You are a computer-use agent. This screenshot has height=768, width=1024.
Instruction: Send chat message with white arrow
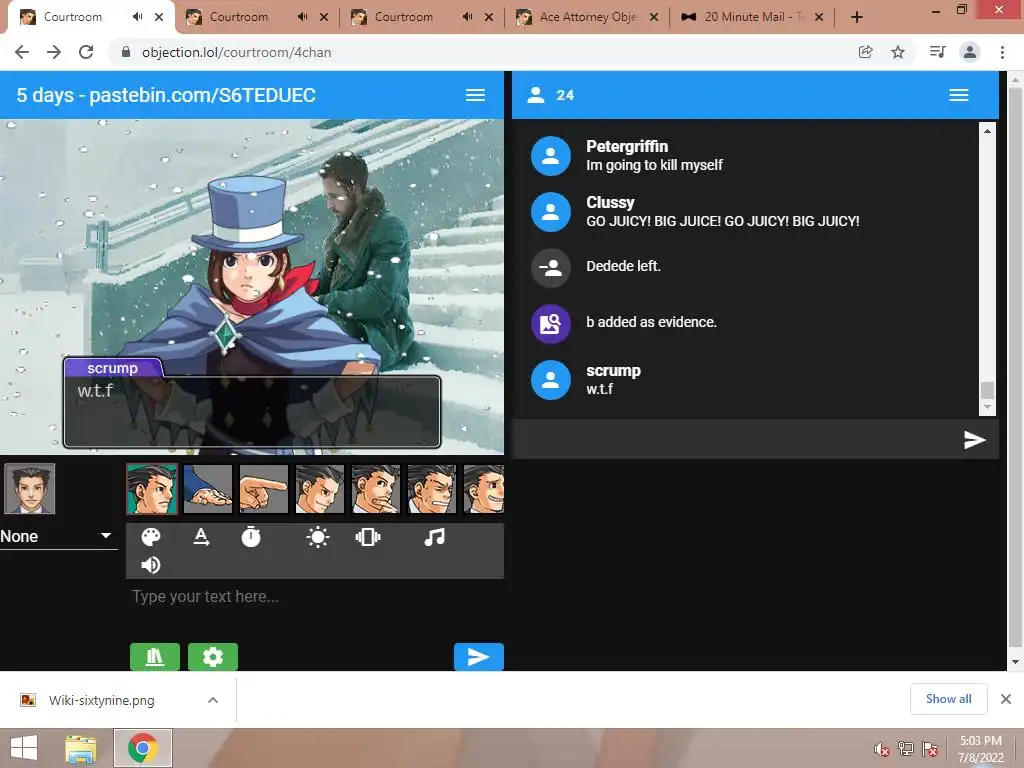click(974, 440)
